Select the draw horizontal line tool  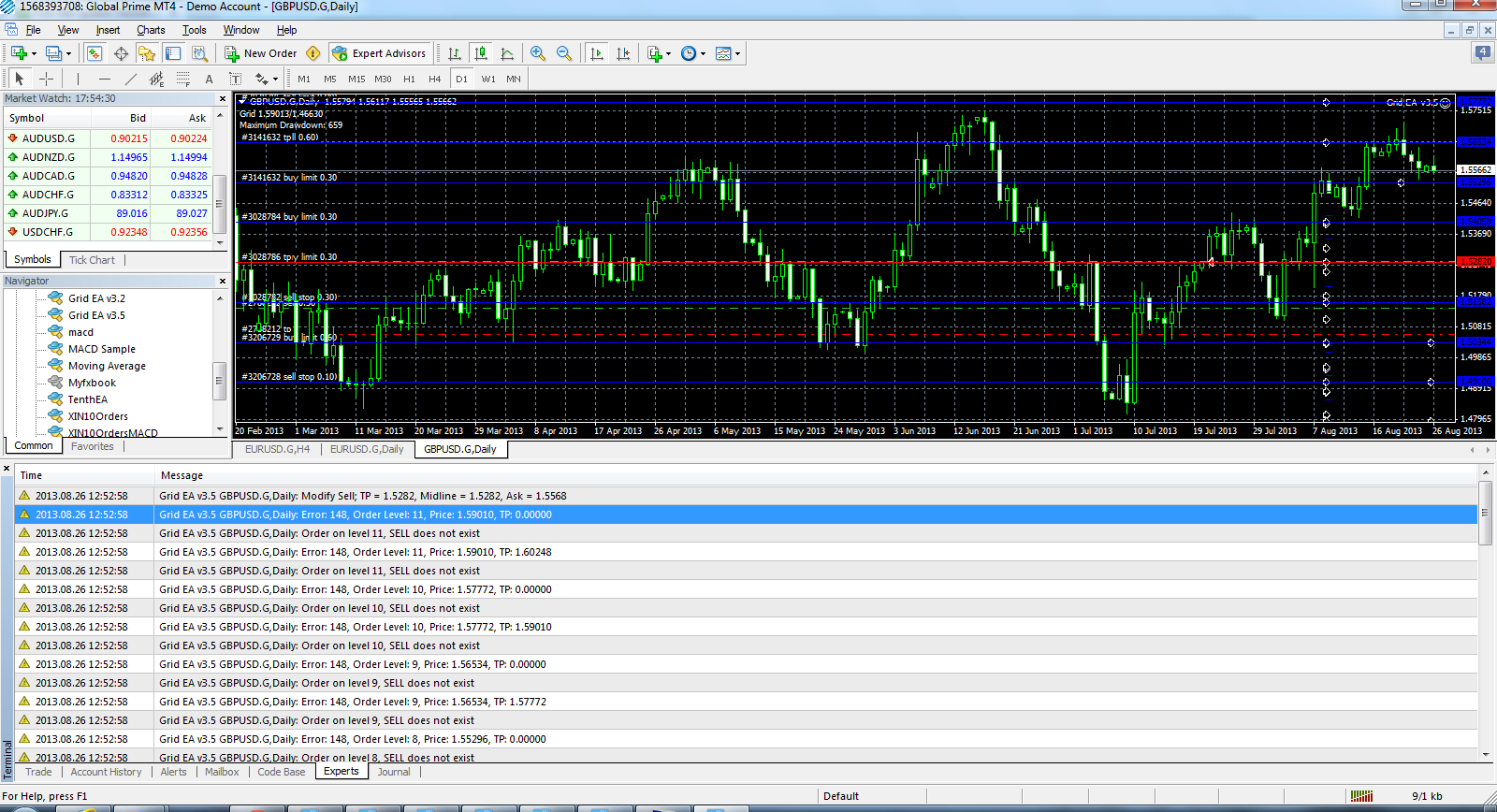[x=105, y=79]
